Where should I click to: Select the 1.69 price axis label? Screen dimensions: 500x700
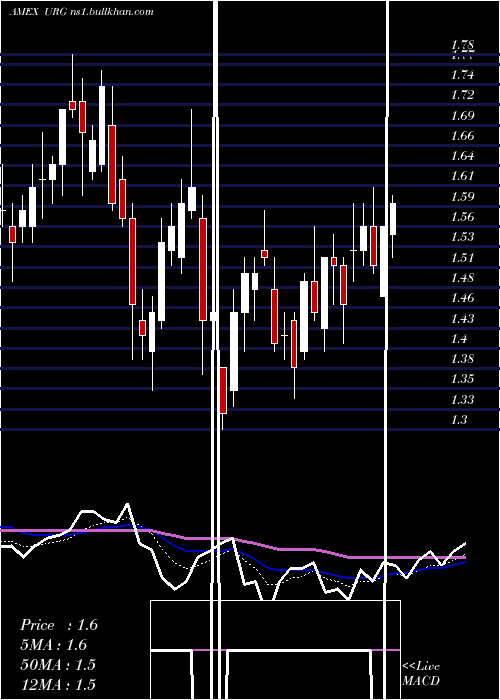[x=462, y=116]
